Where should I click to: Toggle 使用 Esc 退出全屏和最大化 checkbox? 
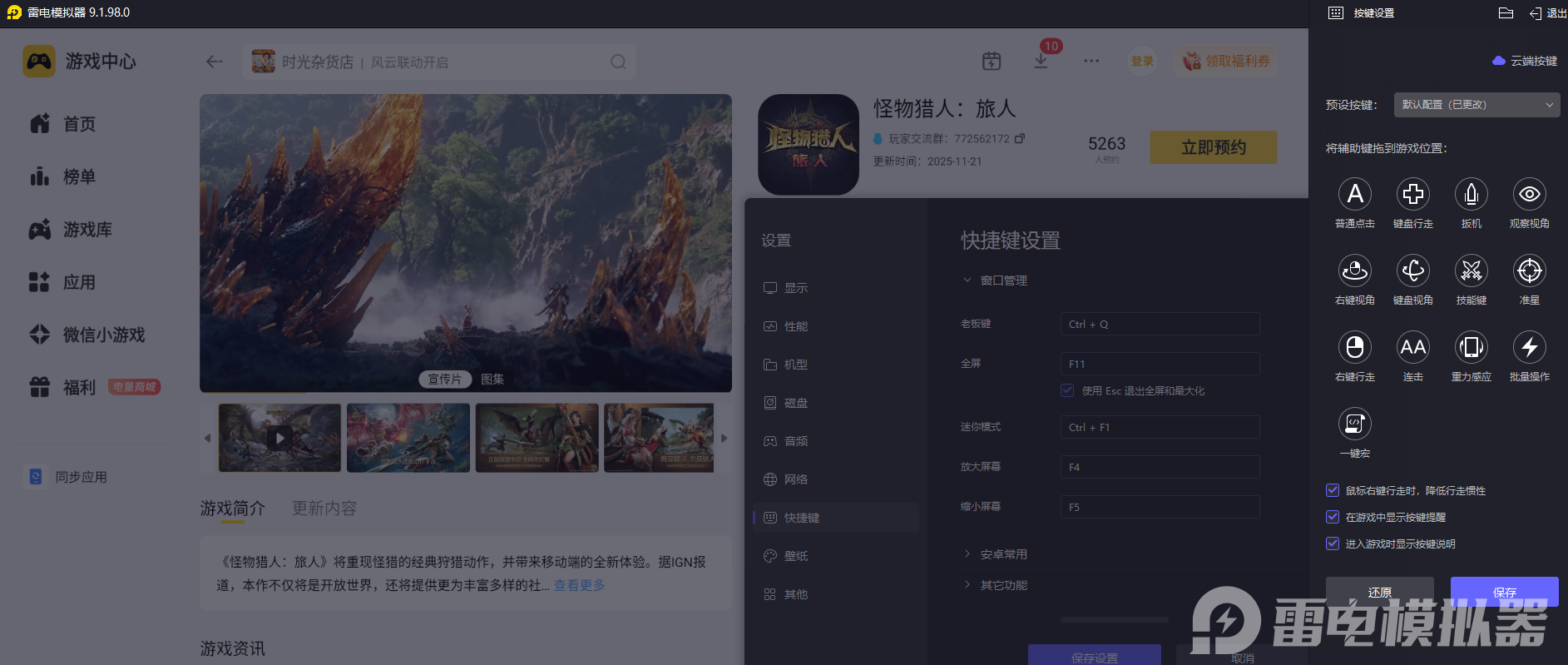[1067, 390]
